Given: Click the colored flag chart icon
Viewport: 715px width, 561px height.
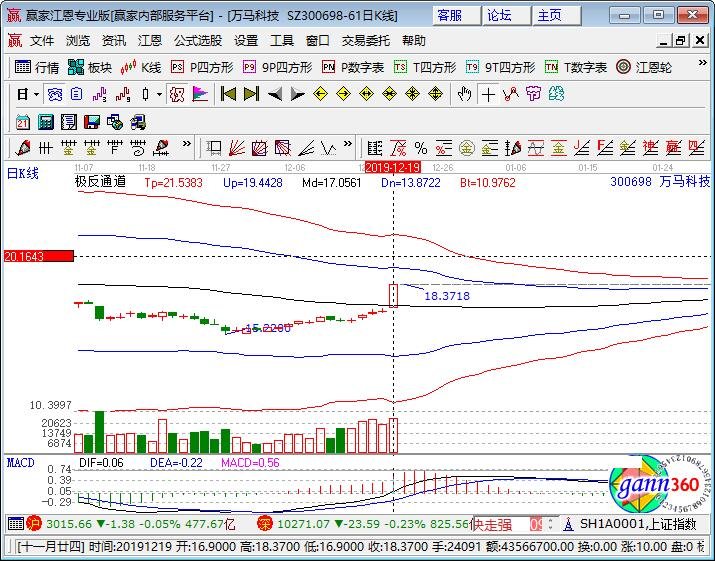Looking at the screenshot, I should (x=200, y=94).
